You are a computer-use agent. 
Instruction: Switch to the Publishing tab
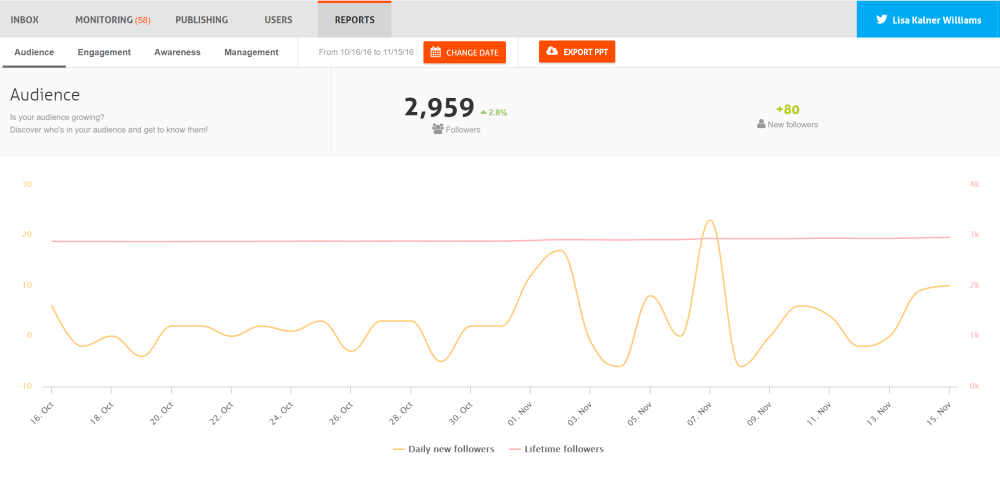[x=202, y=20]
